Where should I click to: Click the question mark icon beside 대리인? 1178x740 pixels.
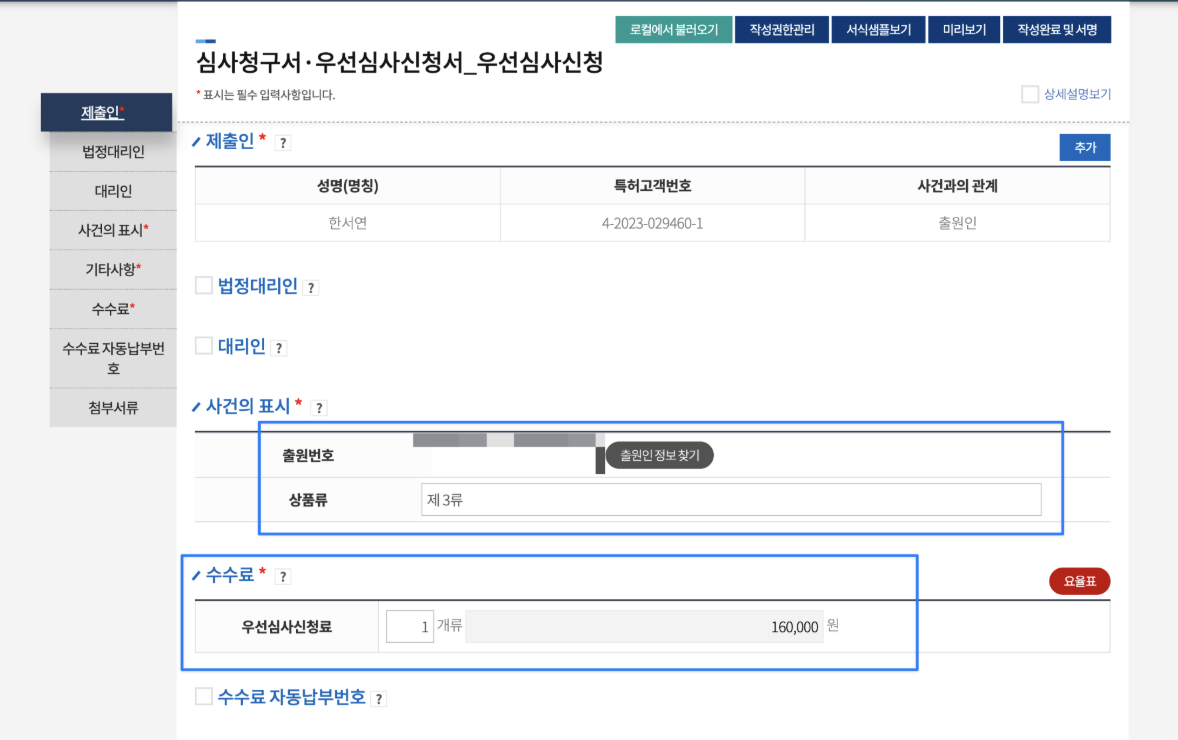click(x=278, y=346)
